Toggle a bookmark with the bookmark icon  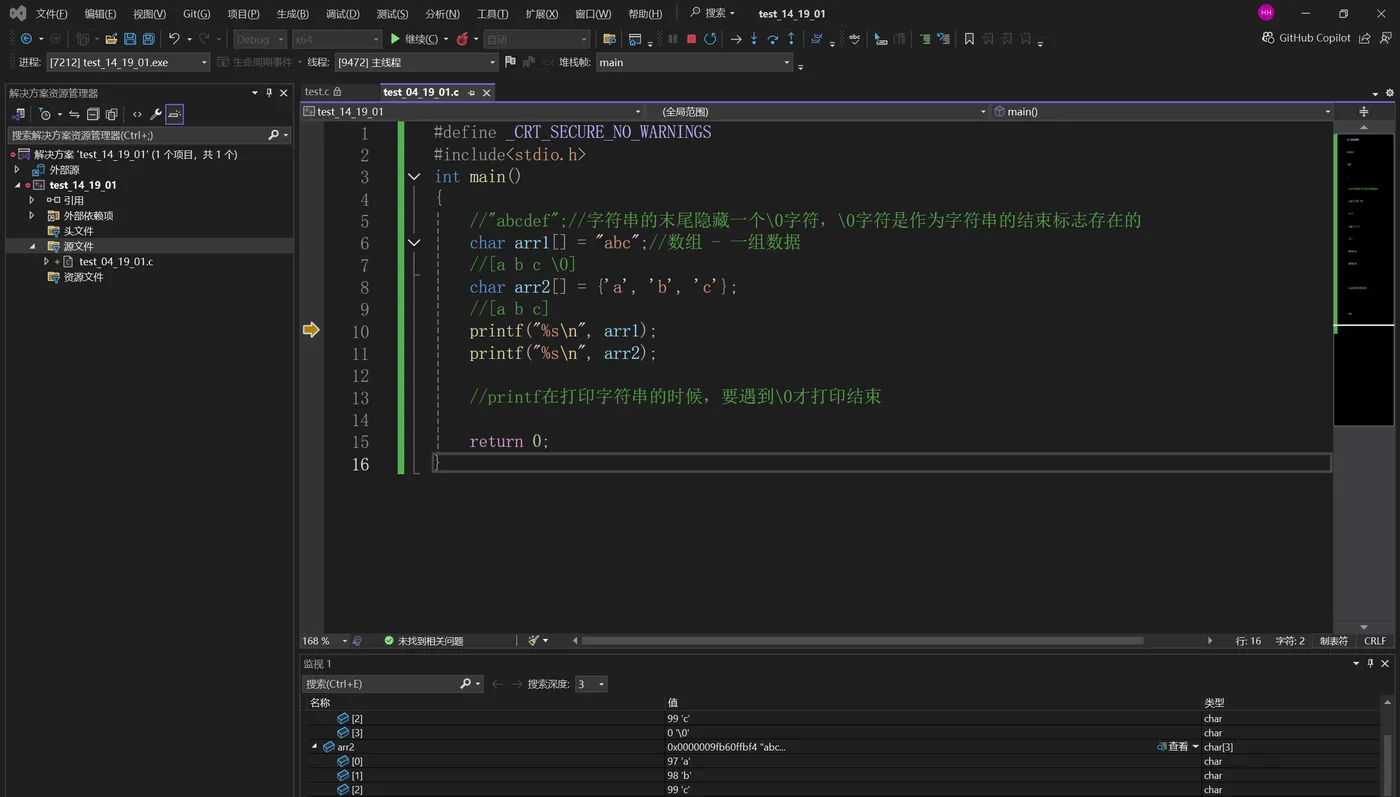coord(969,39)
